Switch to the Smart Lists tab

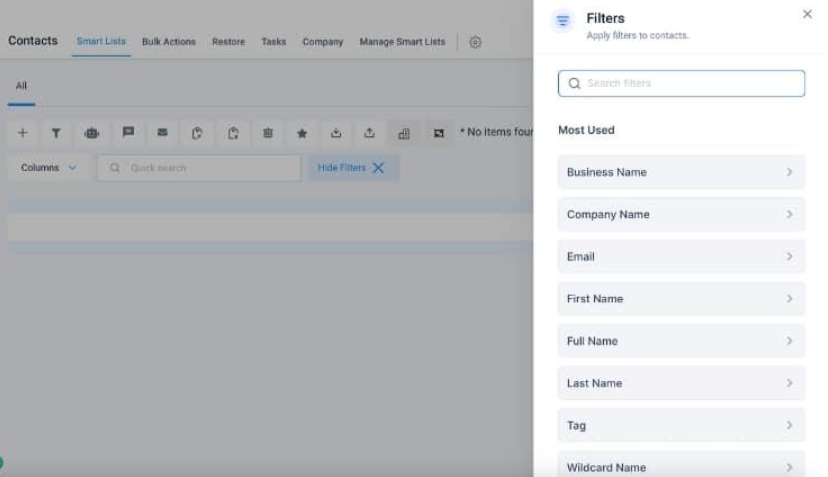(101, 41)
